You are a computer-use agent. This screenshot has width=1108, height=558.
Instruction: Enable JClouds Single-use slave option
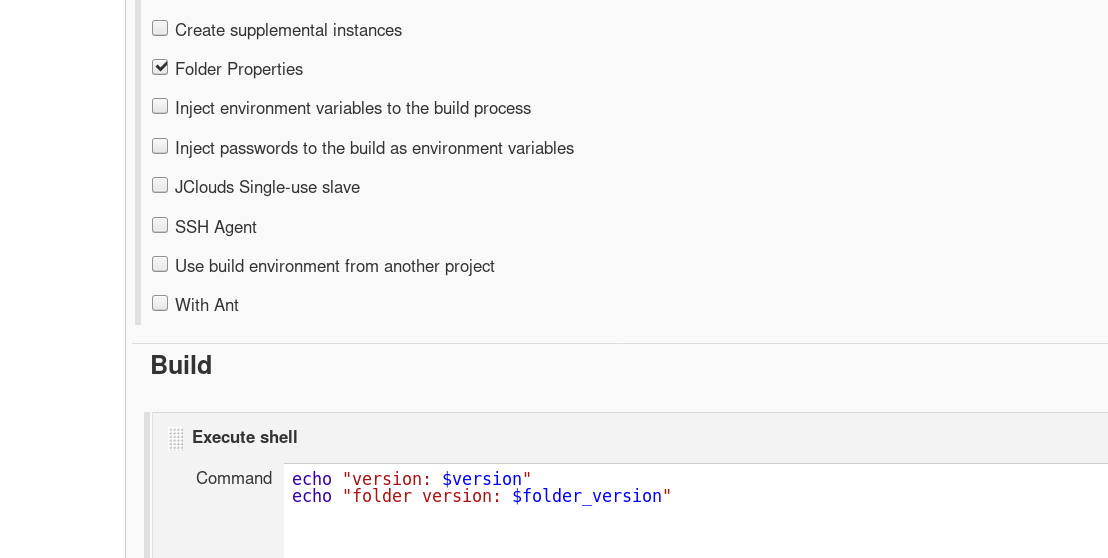tap(160, 185)
